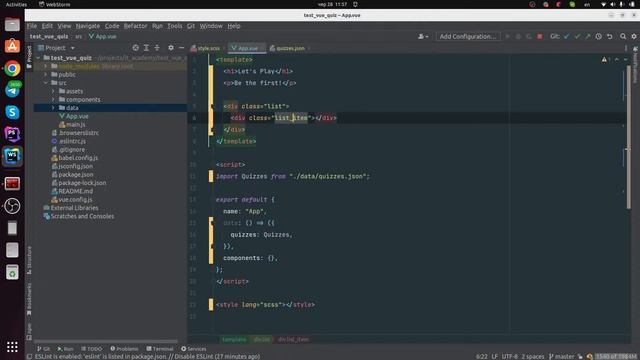The height and width of the screenshot is (360, 640).
Task: Open the TODO tool window button
Action: tap(91, 349)
